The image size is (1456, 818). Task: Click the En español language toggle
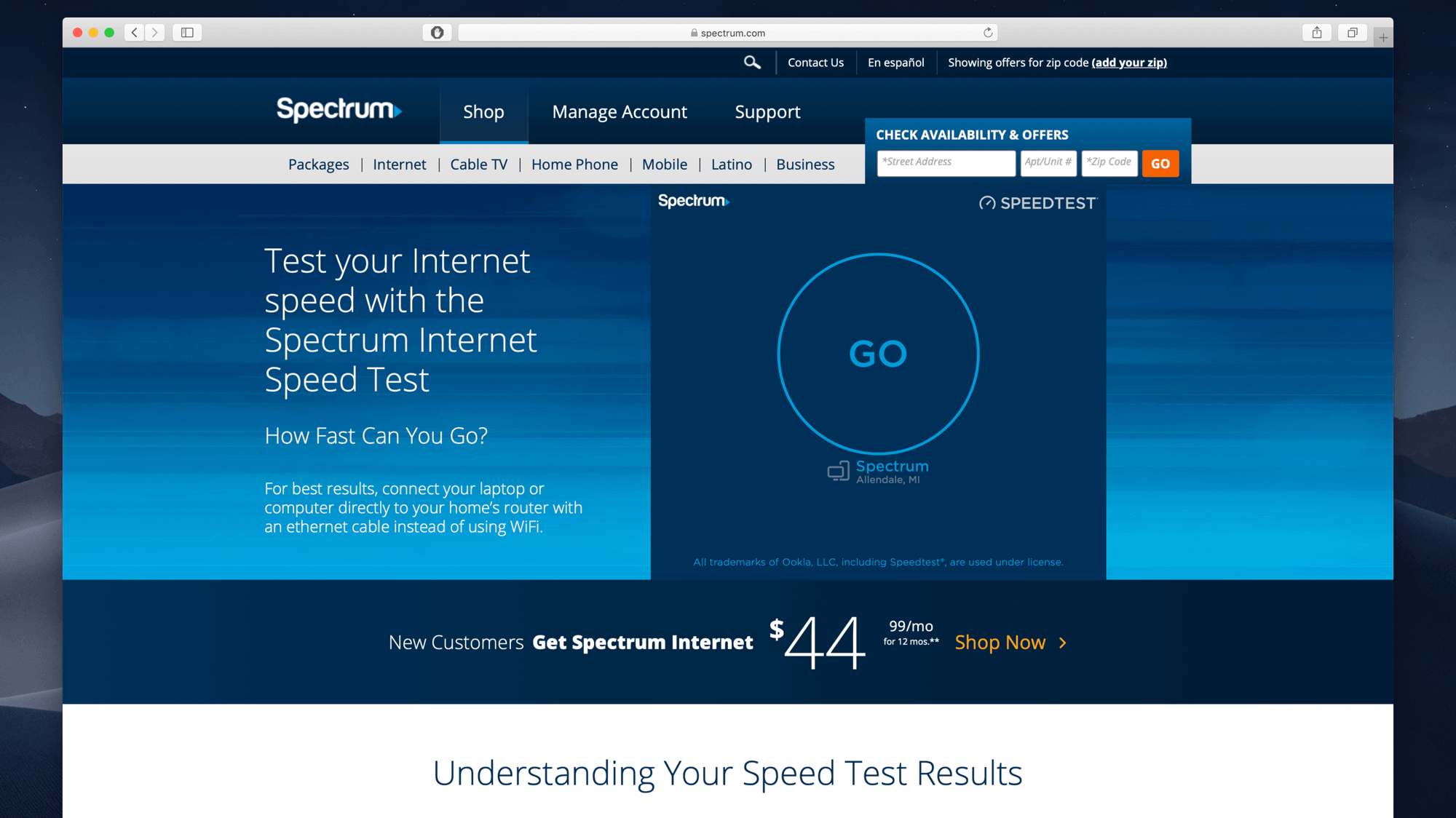click(x=895, y=62)
